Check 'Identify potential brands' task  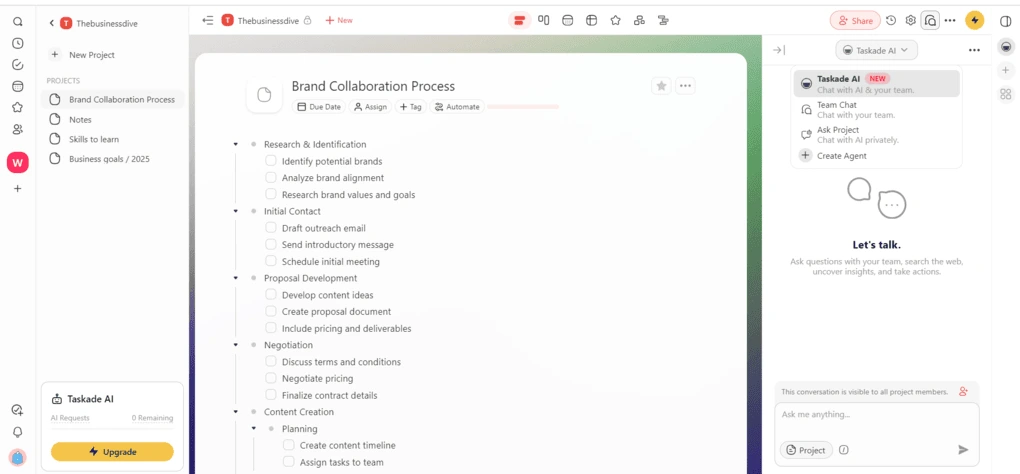pos(271,161)
